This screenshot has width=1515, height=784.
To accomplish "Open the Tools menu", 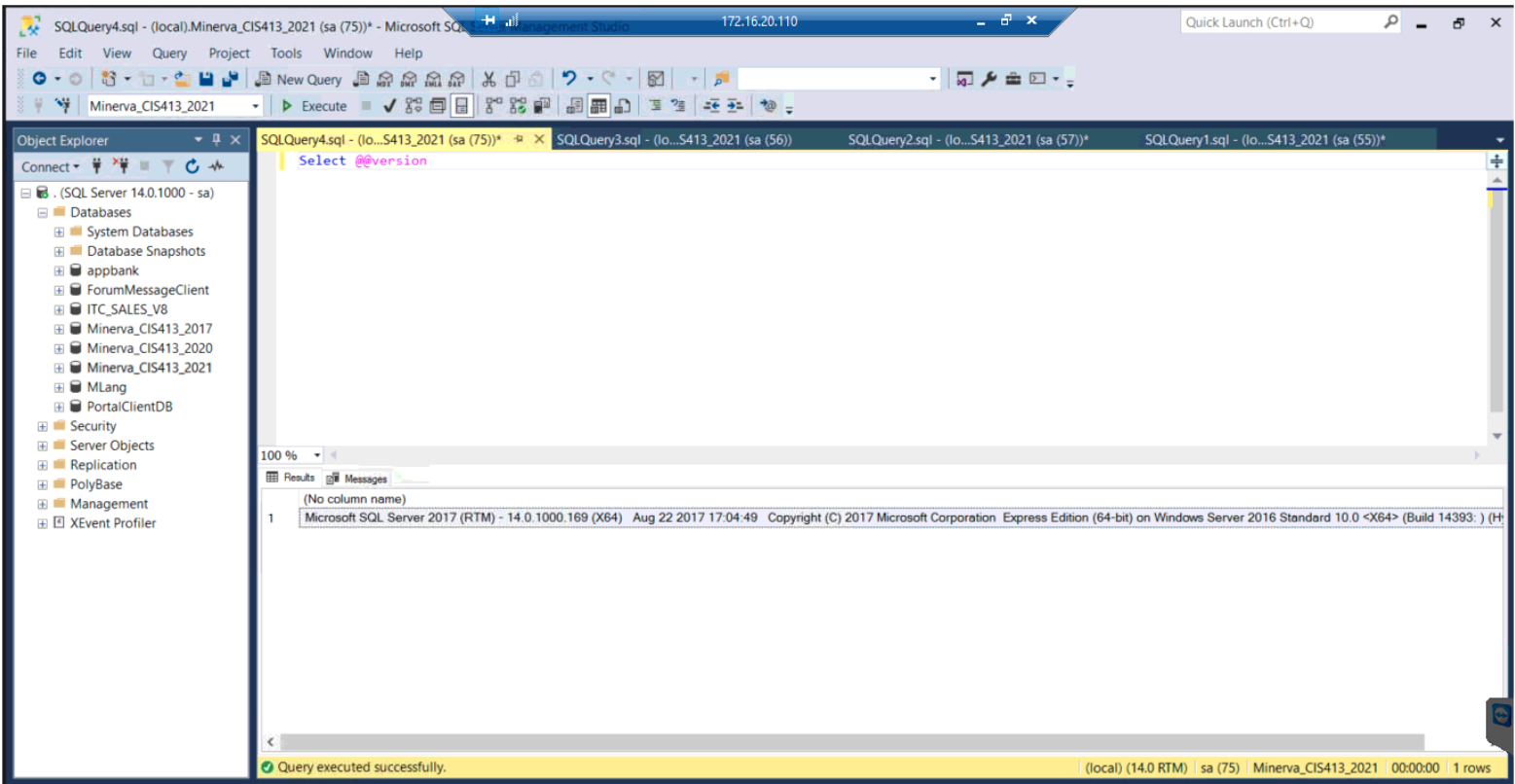I will point(286,53).
